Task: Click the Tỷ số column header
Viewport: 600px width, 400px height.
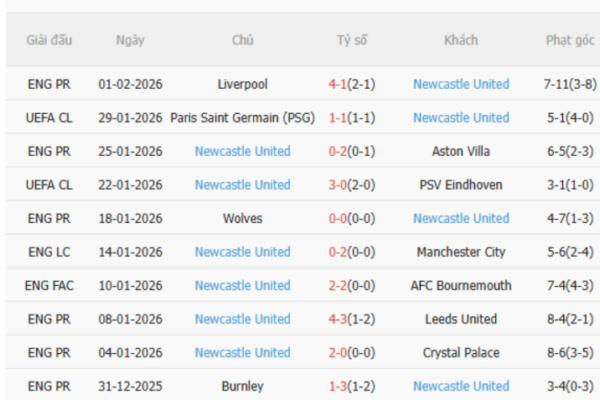Action: pyautogui.click(x=351, y=41)
